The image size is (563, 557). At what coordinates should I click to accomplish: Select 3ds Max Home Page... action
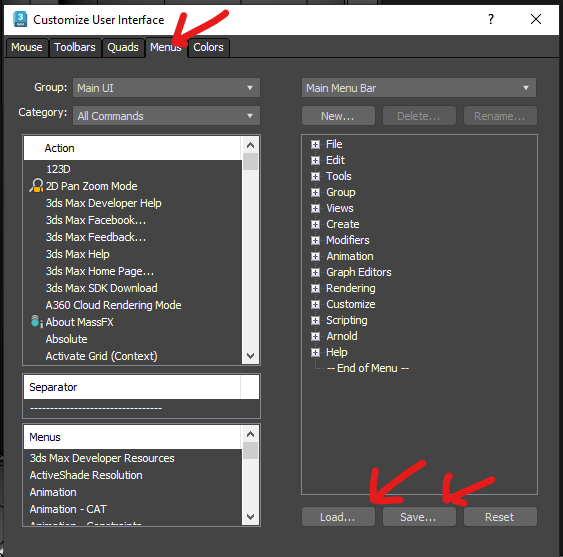100,271
